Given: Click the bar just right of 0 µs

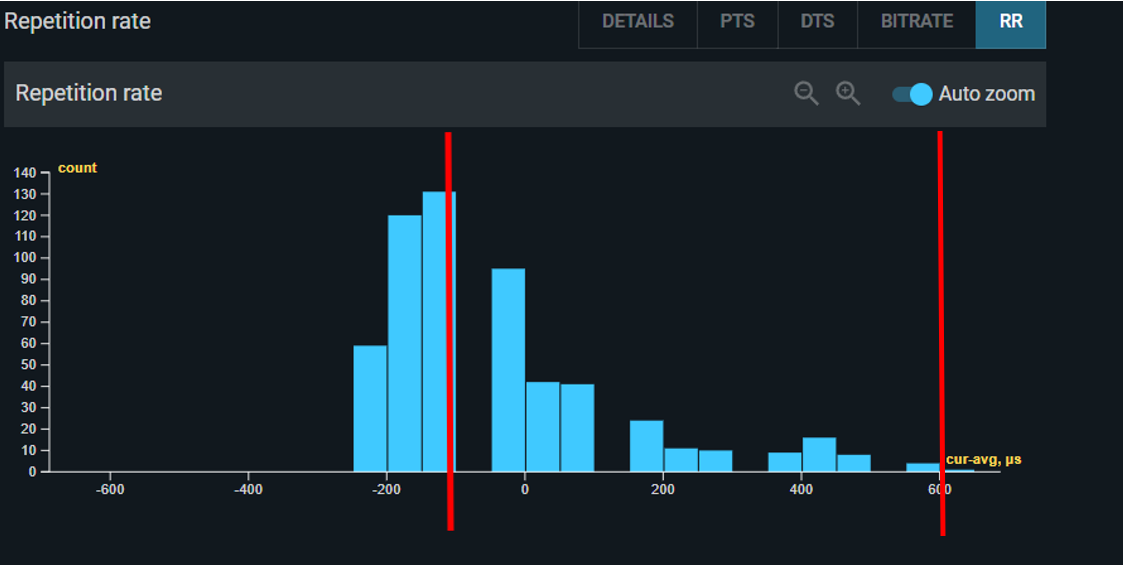Looking at the screenshot, I should coord(542,426).
